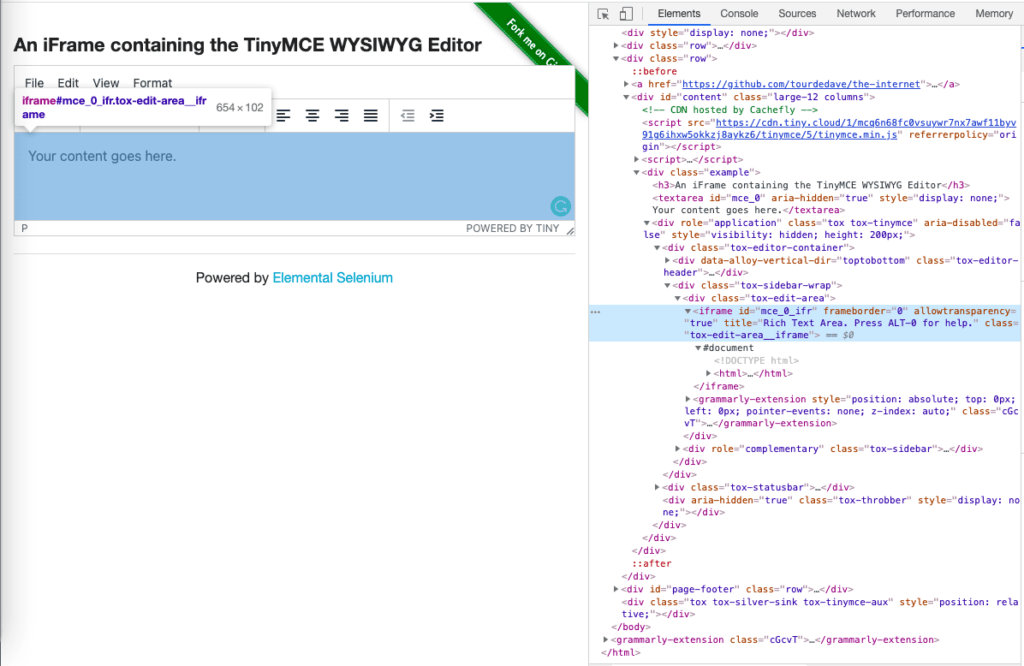Toggle the device toolbar in DevTools

(x=626, y=13)
